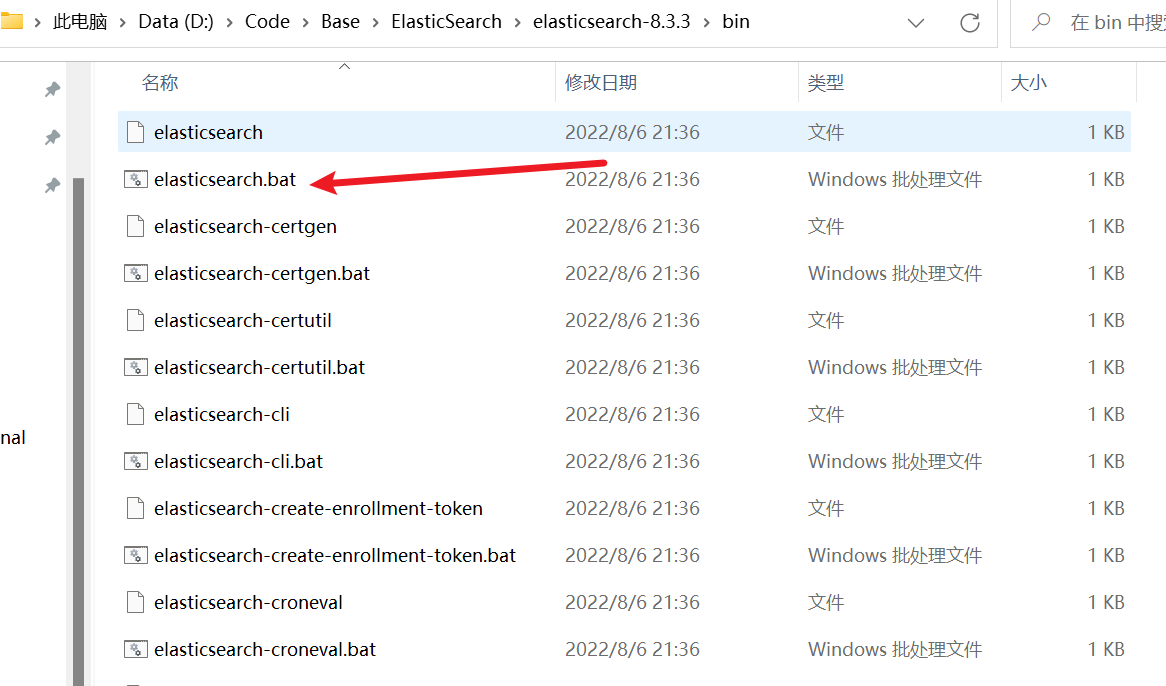
Task: Expand chevron after 此电脑 breadcrumb
Action: pos(123,23)
